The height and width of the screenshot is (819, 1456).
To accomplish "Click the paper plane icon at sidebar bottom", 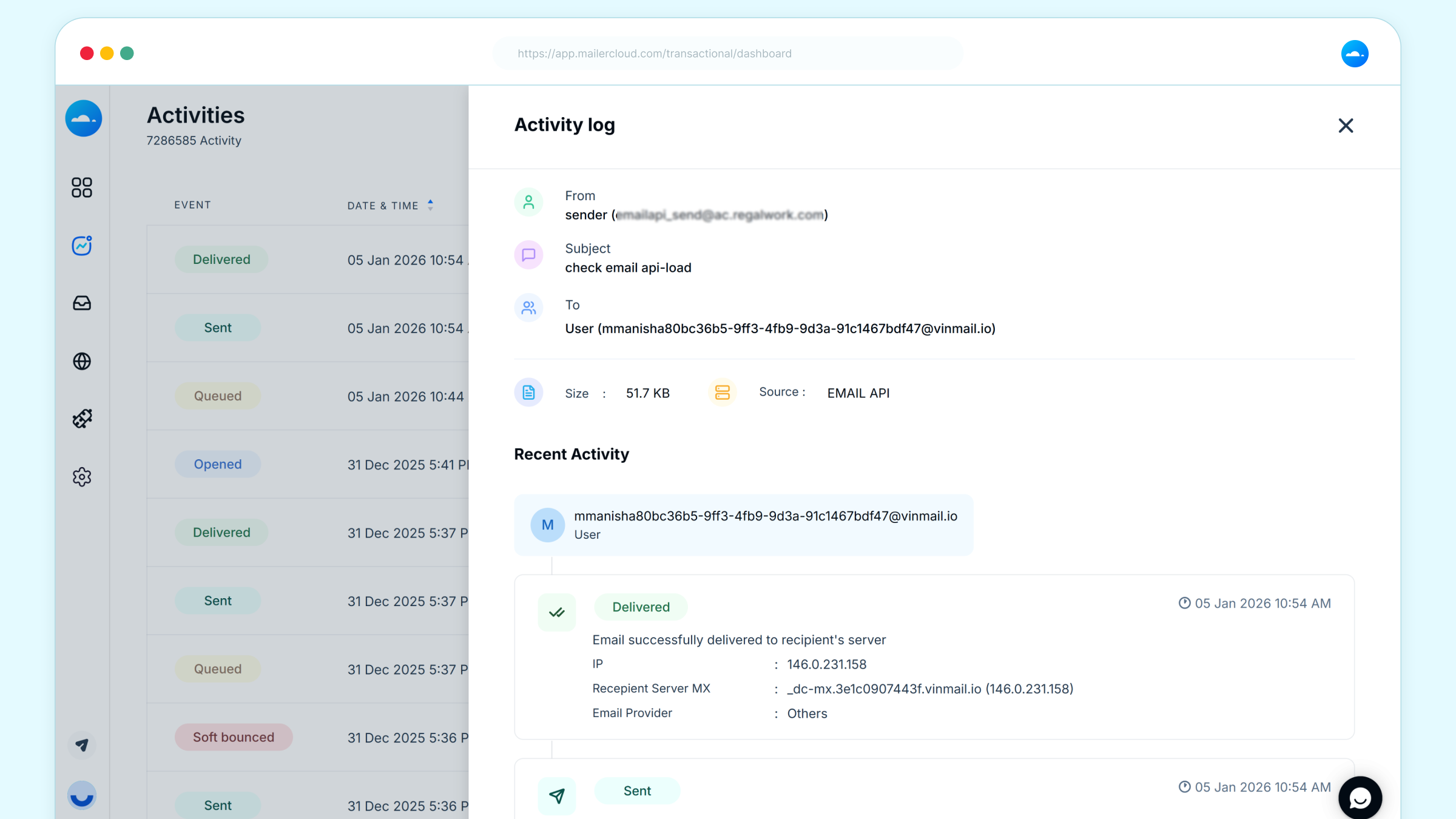I will coord(82,745).
